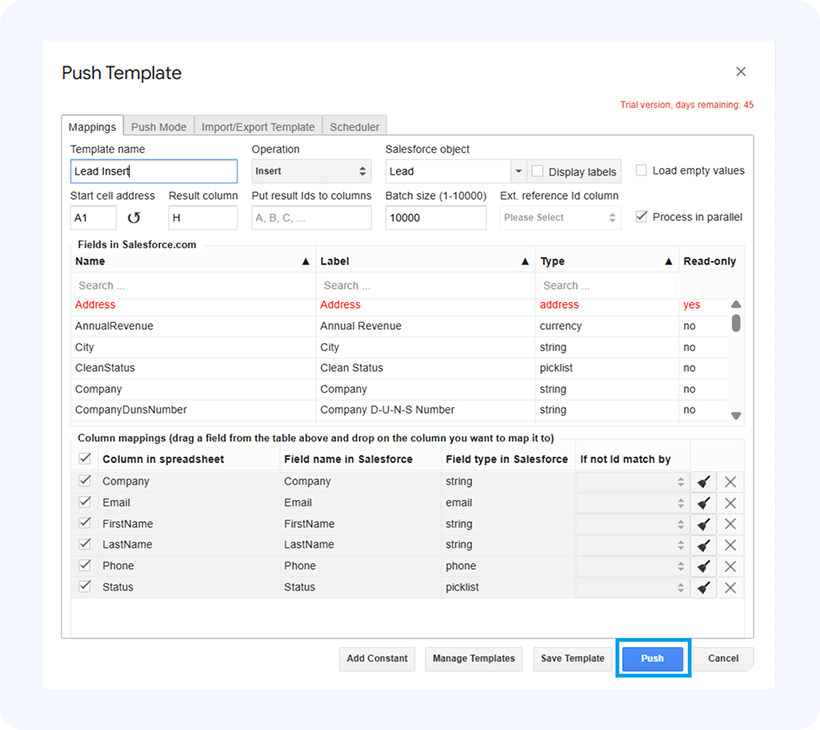820x730 pixels.
Task: Click the brush icon in the Status row
Action: [x=704, y=588]
